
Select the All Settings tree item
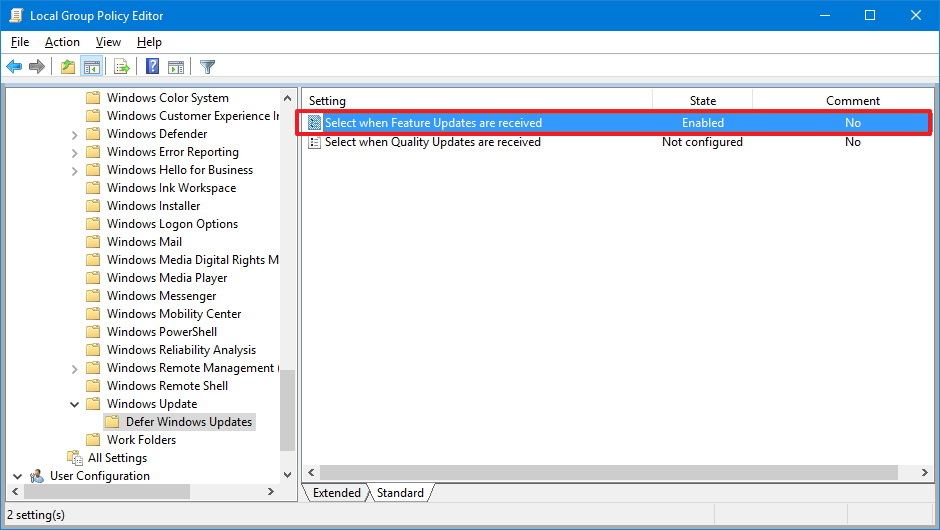pyautogui.click(x=117, y=458)
